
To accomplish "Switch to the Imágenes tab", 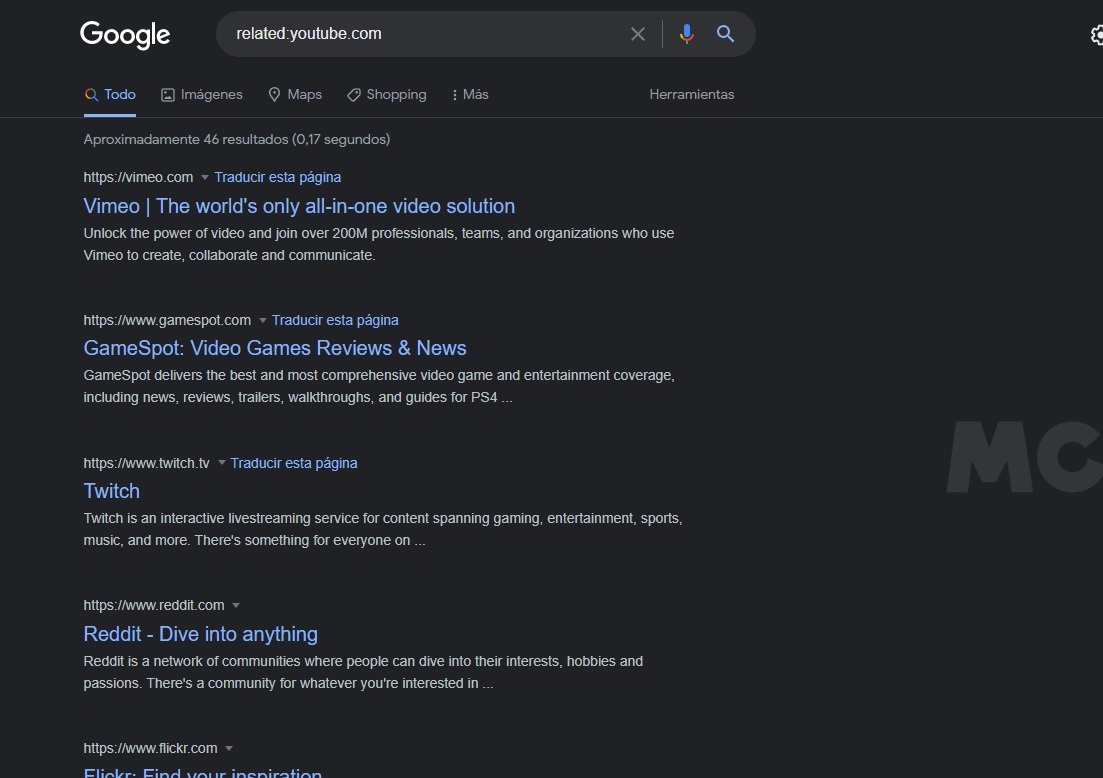I will (x=202, y=94).
